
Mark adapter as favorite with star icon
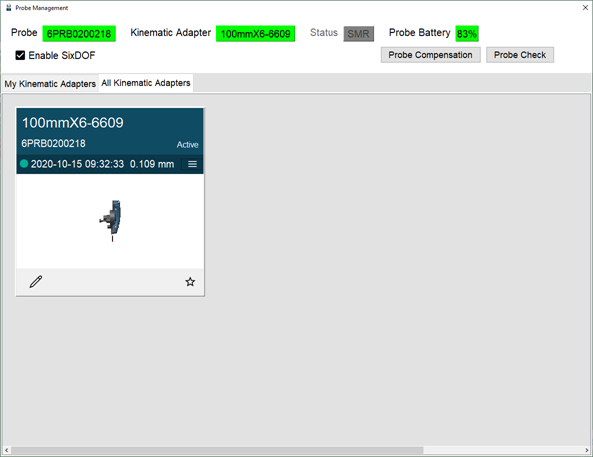pyautogui.click(x=190, y=281)
